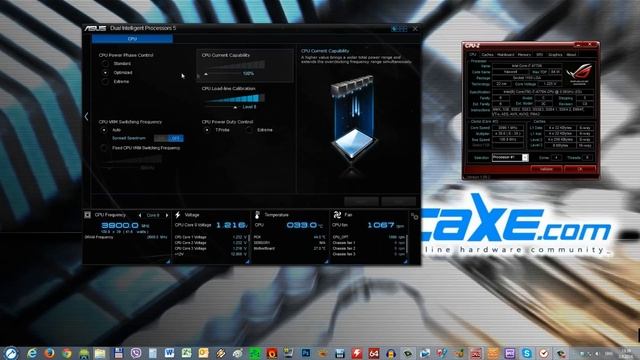Open Outlook from the taskbar
The image size is (640, 360).
(x=203, y=353)
